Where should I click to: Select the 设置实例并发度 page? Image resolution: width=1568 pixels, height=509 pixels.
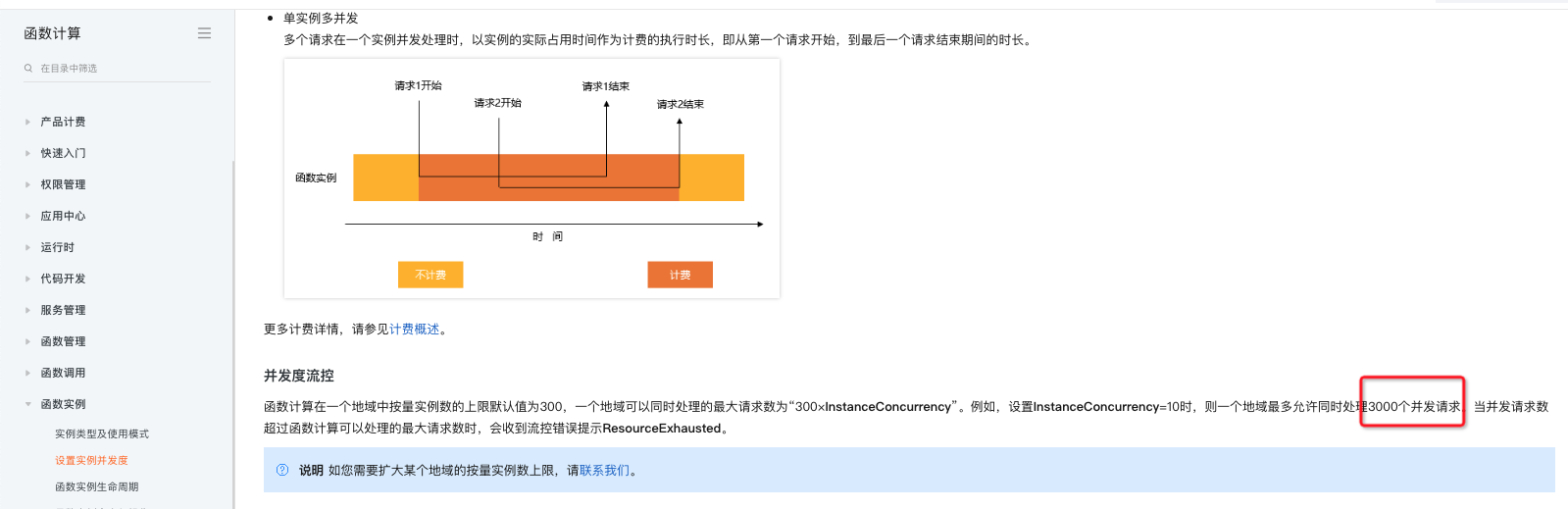click(x=91, y=460)
